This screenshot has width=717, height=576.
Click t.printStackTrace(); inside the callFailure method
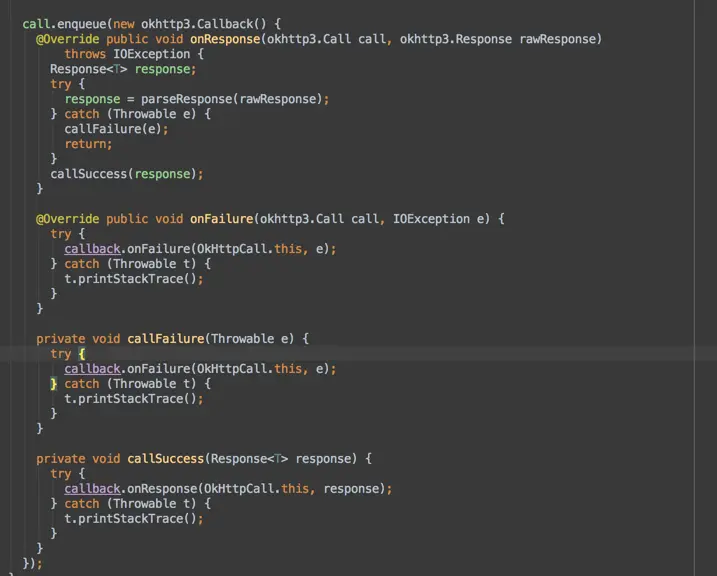coord(134,399)
